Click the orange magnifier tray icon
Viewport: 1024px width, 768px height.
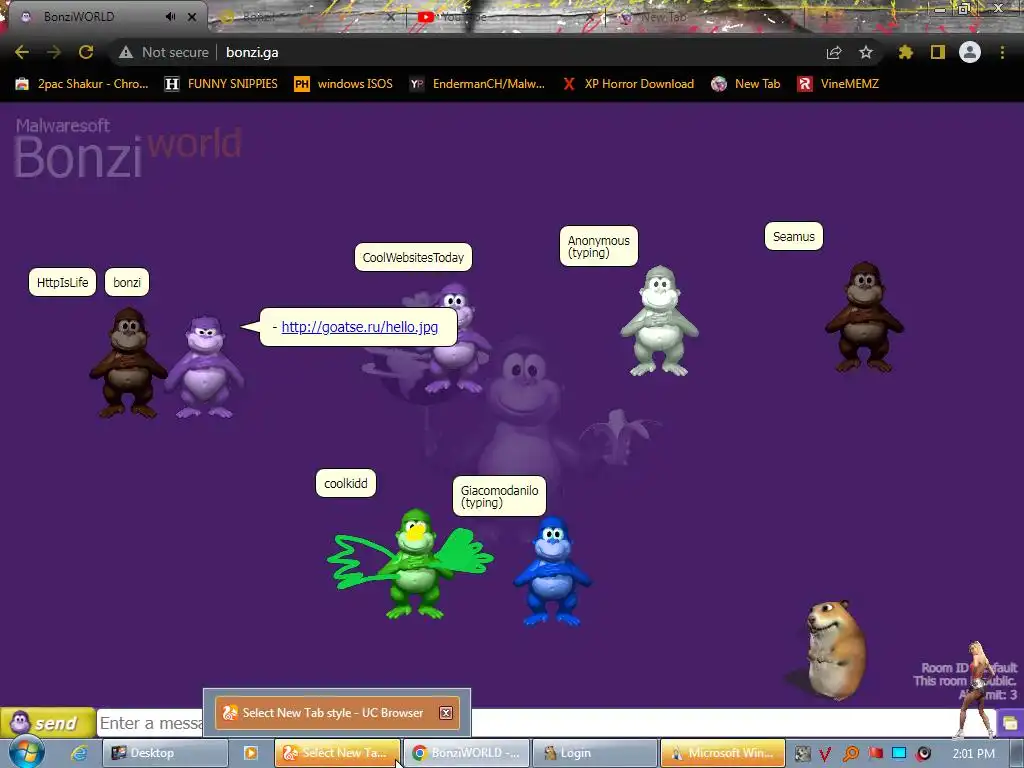coord(850,754)
